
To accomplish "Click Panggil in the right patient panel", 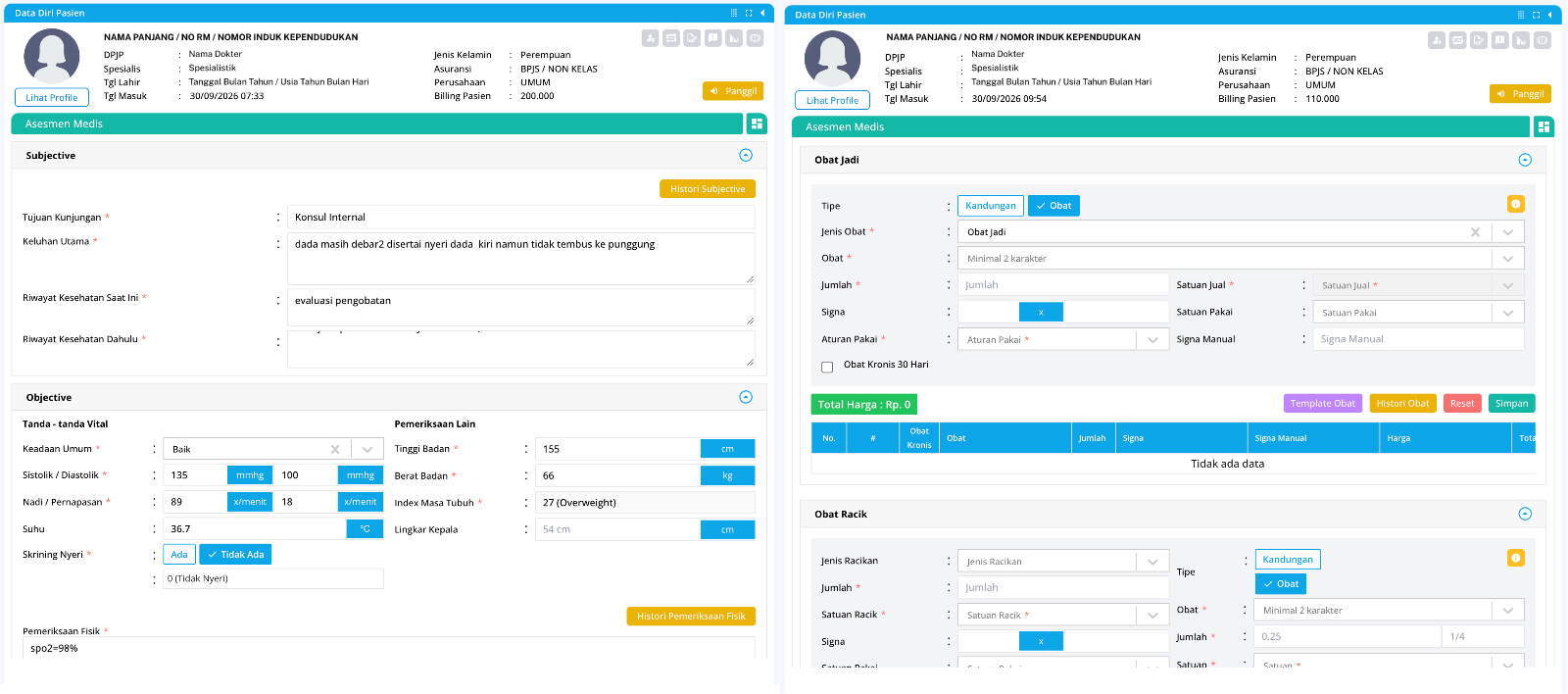I will [1520, 93].
